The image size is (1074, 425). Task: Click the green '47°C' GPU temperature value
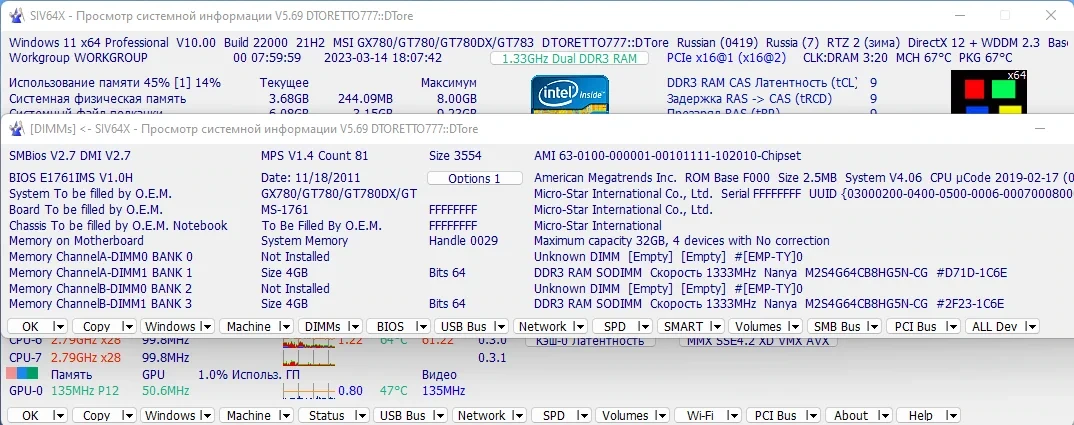click(394, 391)
